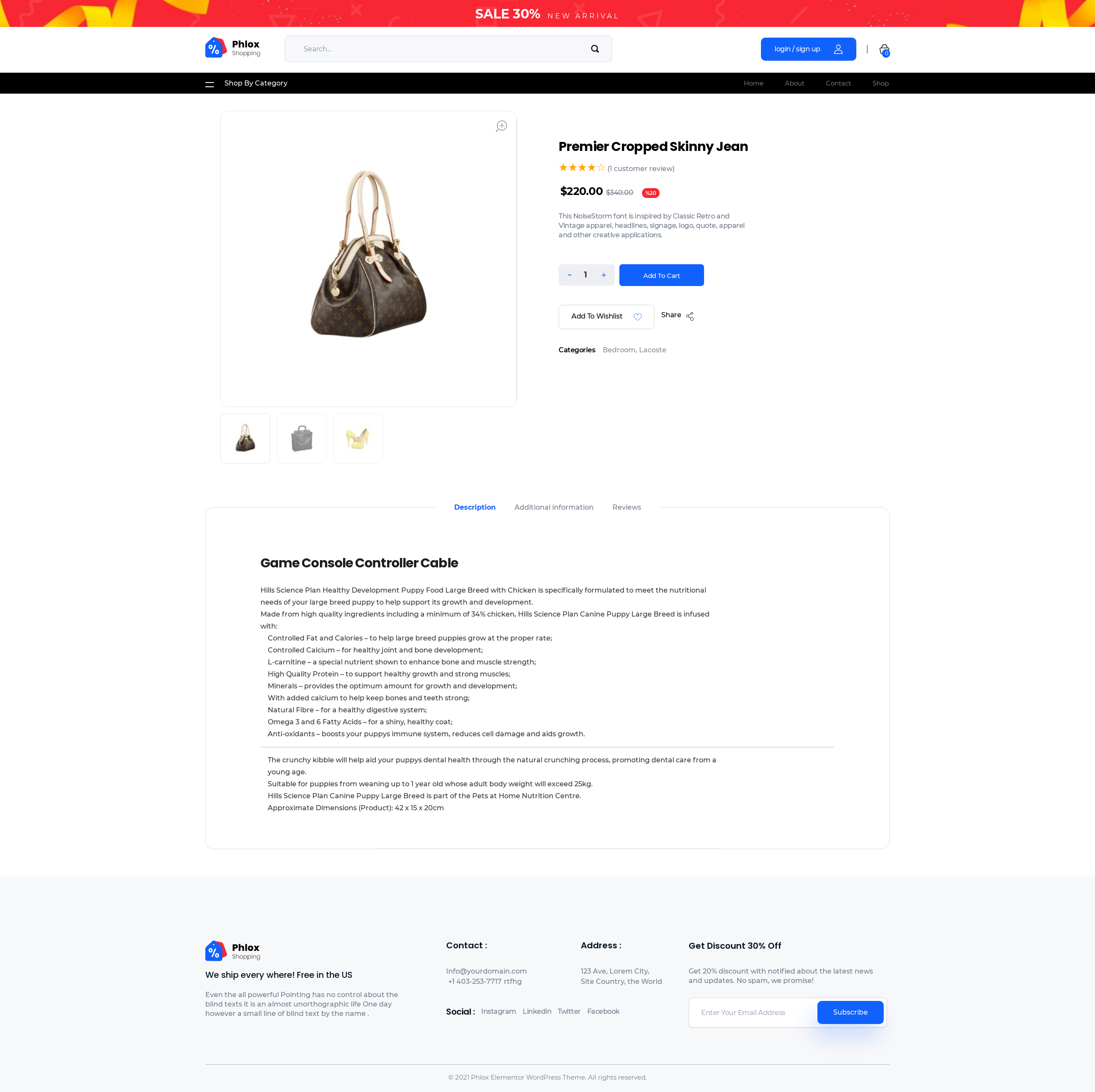
Task: Open the Contact menu link
Action: 838,83
